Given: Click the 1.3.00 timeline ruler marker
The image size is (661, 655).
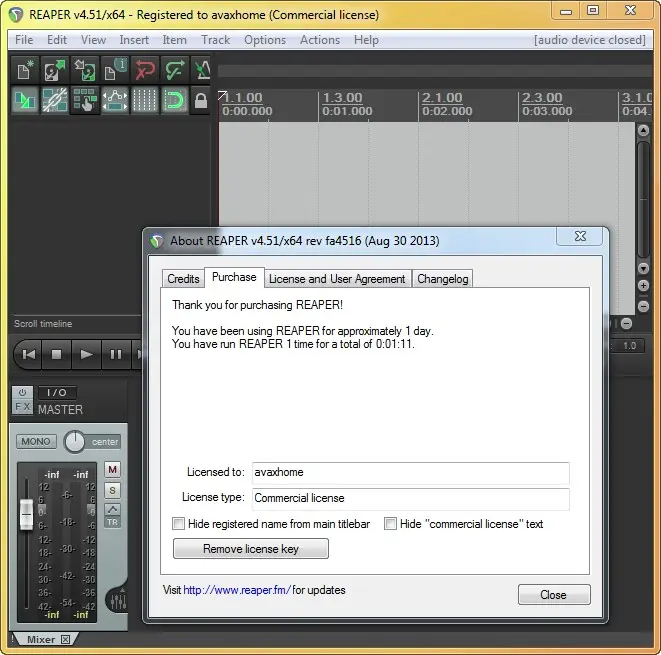Looking at the screenshot, I should pyautogui.click(x=342, y=98).
